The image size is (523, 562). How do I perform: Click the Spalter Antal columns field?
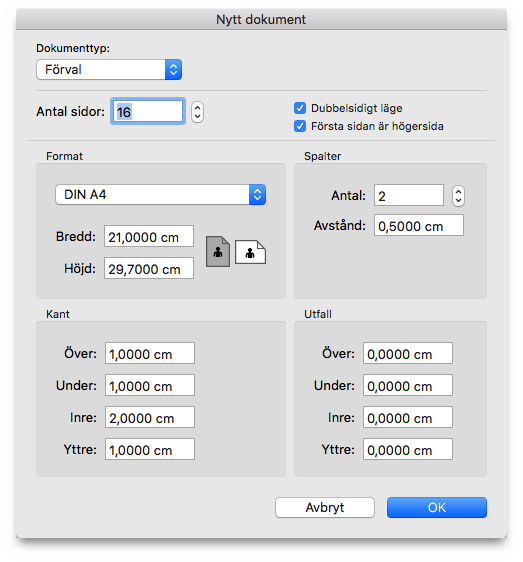[409, 195]
